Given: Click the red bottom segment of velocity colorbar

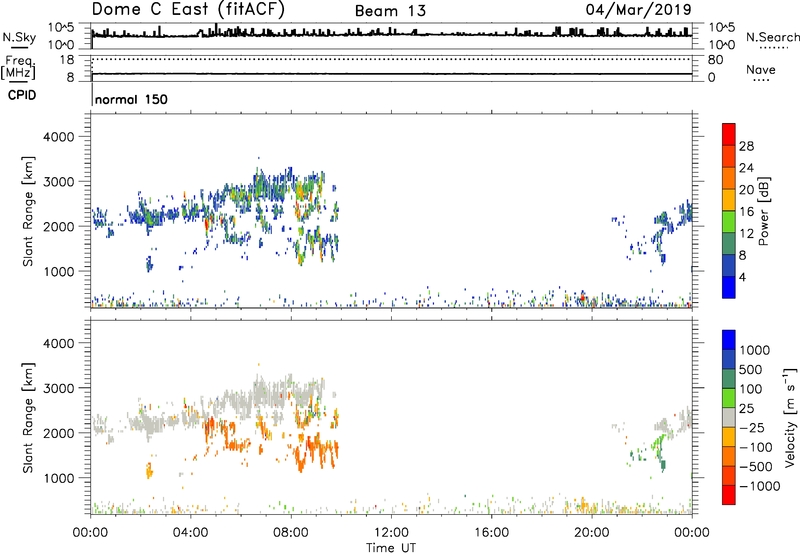Looking at the screenshot, I should tap(729, 495).
